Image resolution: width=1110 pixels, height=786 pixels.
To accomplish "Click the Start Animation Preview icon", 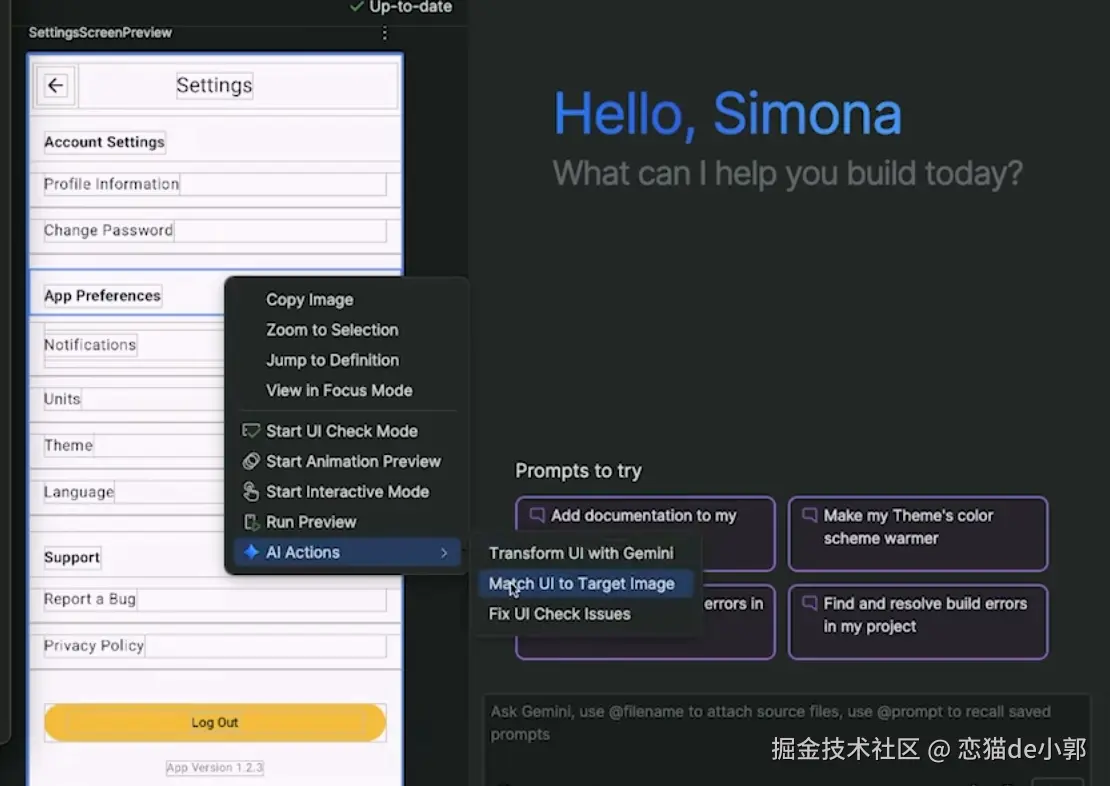I will pyautogui.click(x=251, y=462).
